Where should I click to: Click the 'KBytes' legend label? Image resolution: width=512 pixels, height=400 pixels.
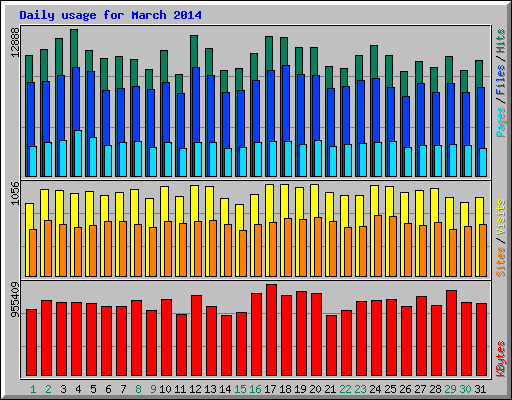(501, 359)
